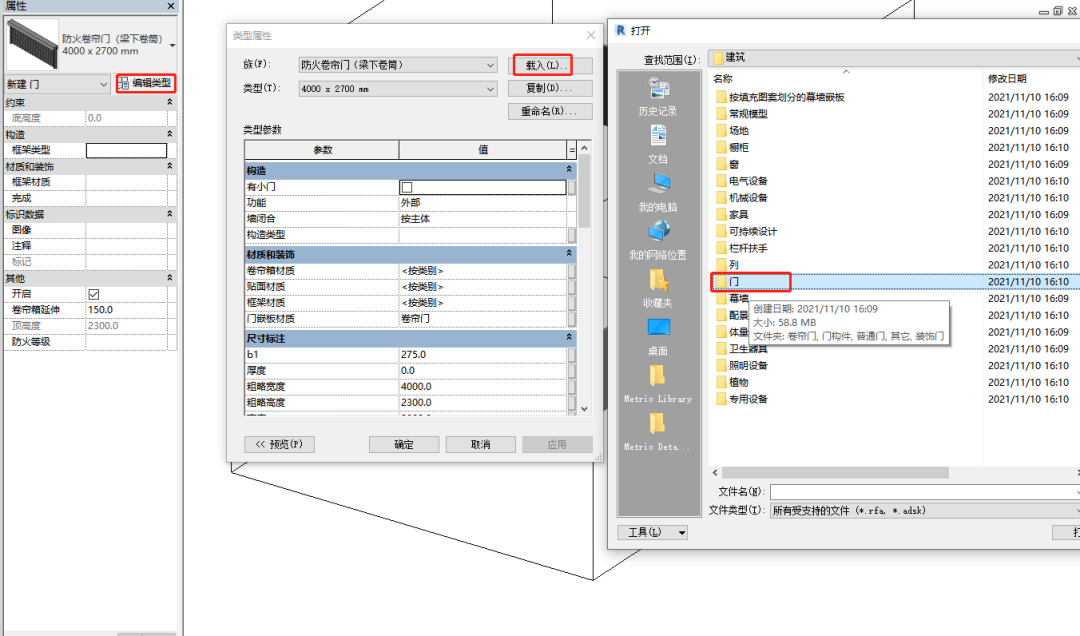Select the 专用设备 folder

coord(741,399)
